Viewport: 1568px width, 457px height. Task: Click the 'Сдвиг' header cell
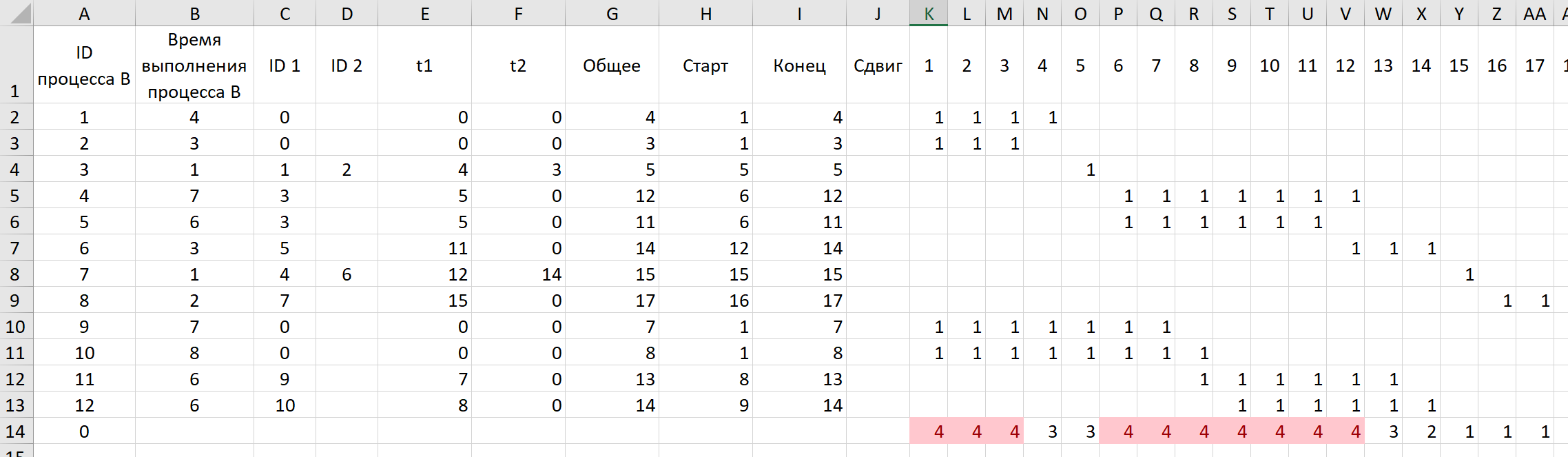[878, 65]
